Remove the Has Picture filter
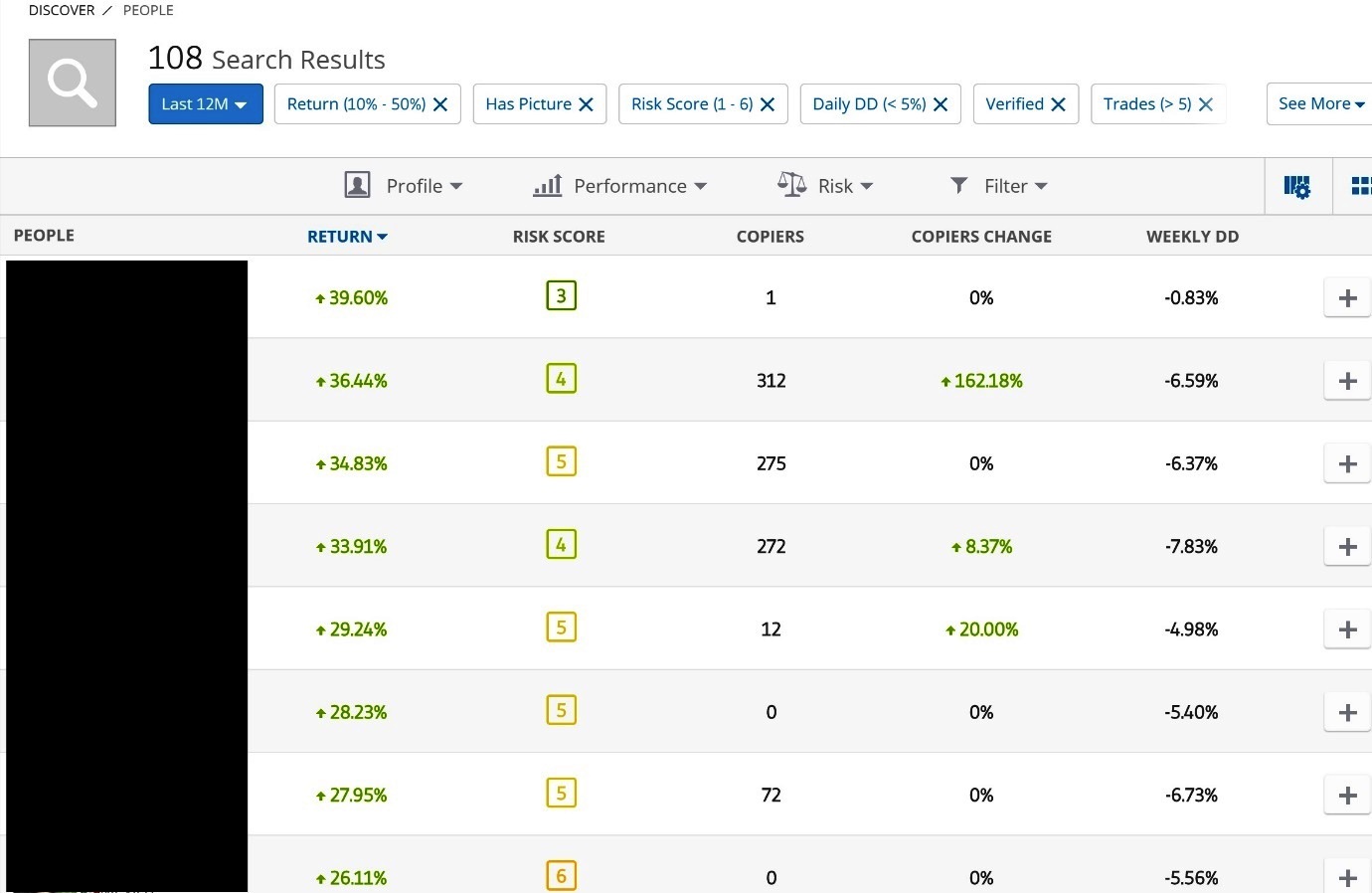 pos(587,103)
